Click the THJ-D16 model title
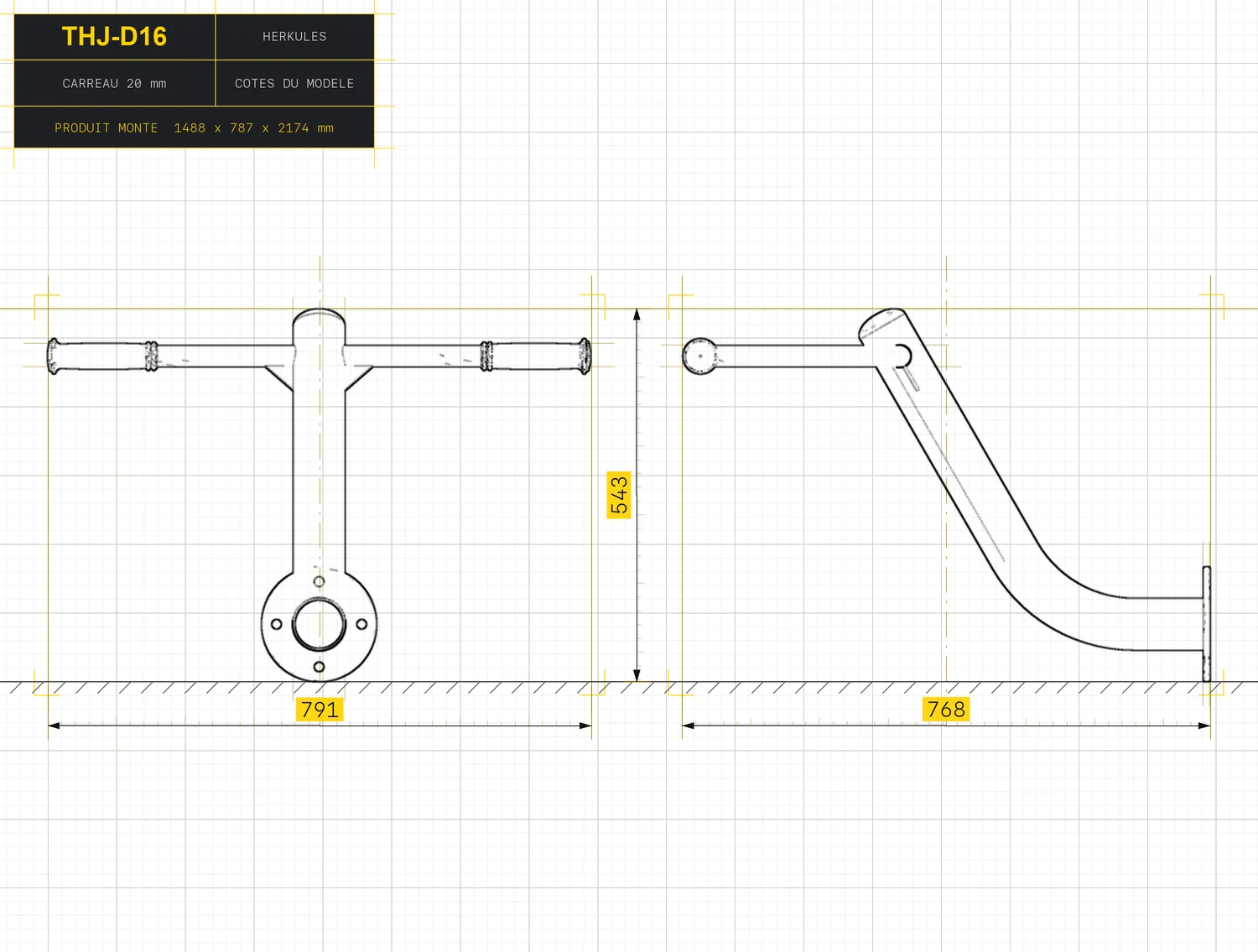Screen dimensions: 1258x952 pos(114,37)
